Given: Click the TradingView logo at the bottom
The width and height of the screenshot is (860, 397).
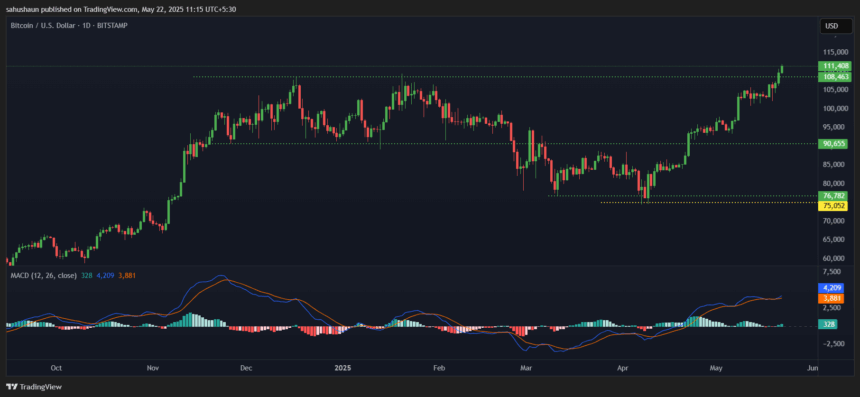Looking at the screenshot, I should pos(35,387).
